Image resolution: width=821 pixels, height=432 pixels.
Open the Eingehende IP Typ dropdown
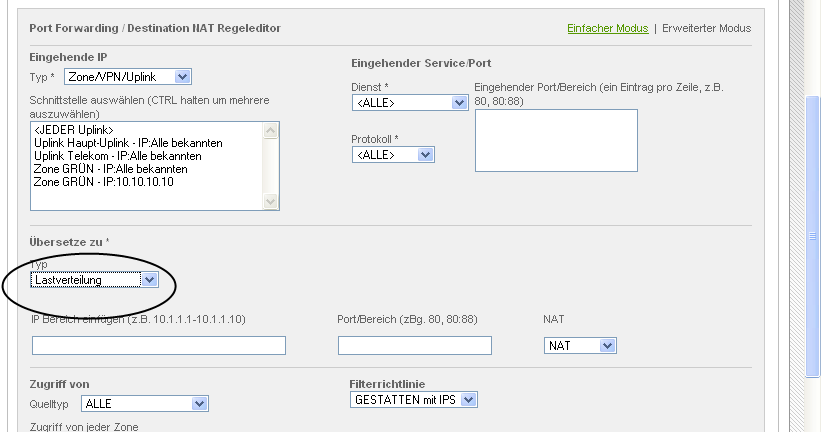pos(127,76)
